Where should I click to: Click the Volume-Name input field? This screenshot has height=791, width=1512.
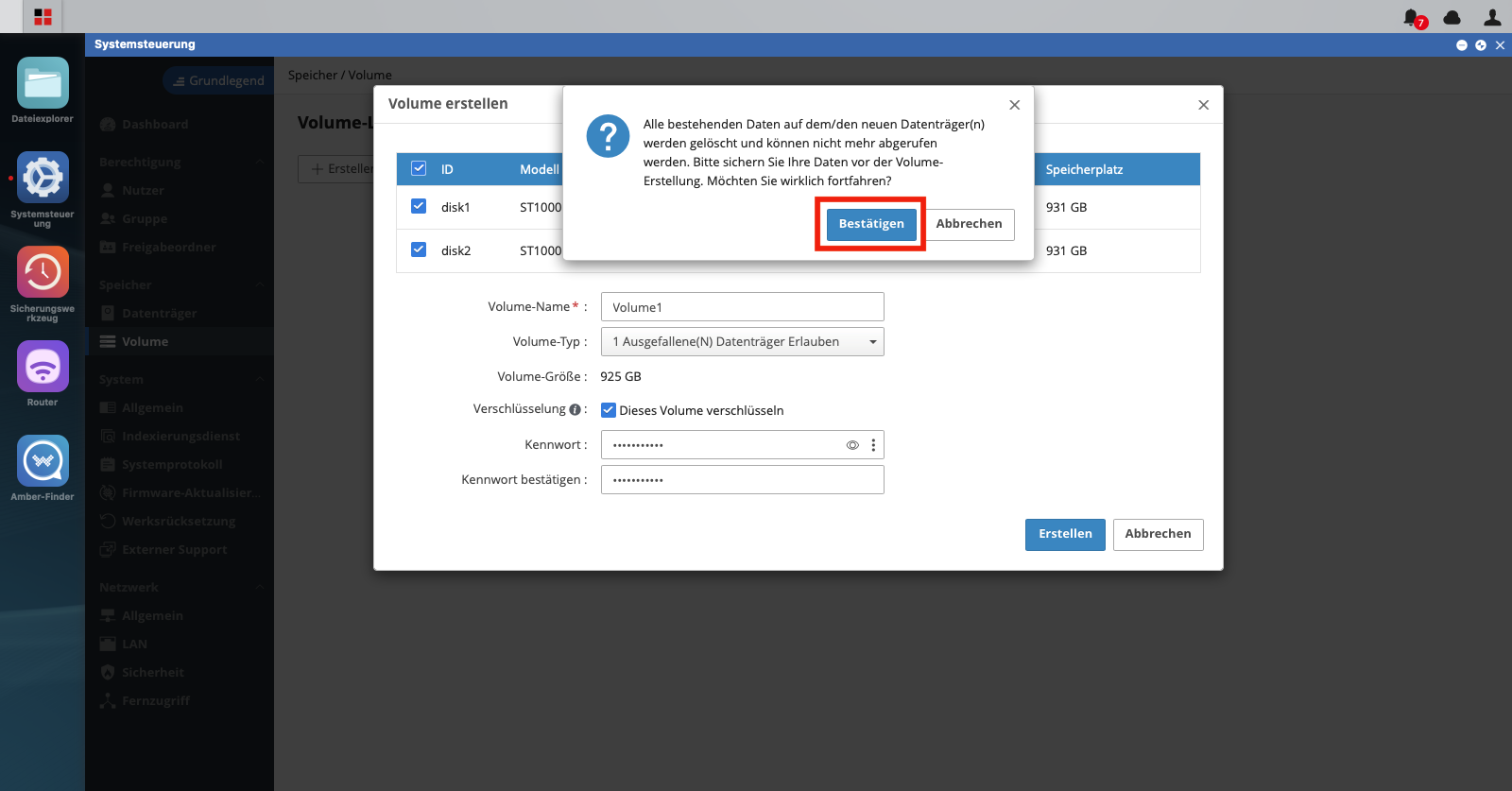coord(743,307)
